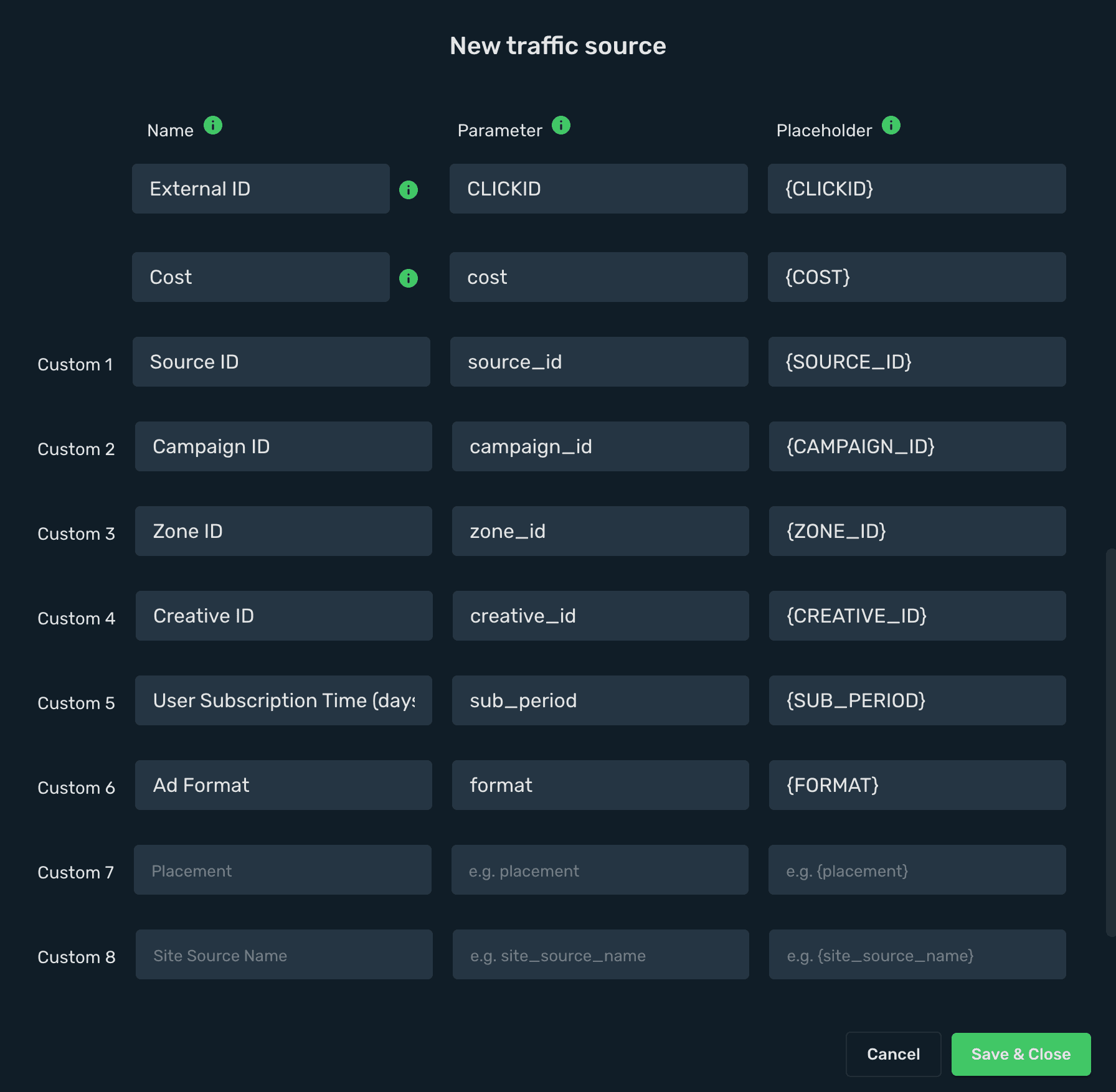
Task: Edit the creative_id parameter field
Action: click(601, 616)
